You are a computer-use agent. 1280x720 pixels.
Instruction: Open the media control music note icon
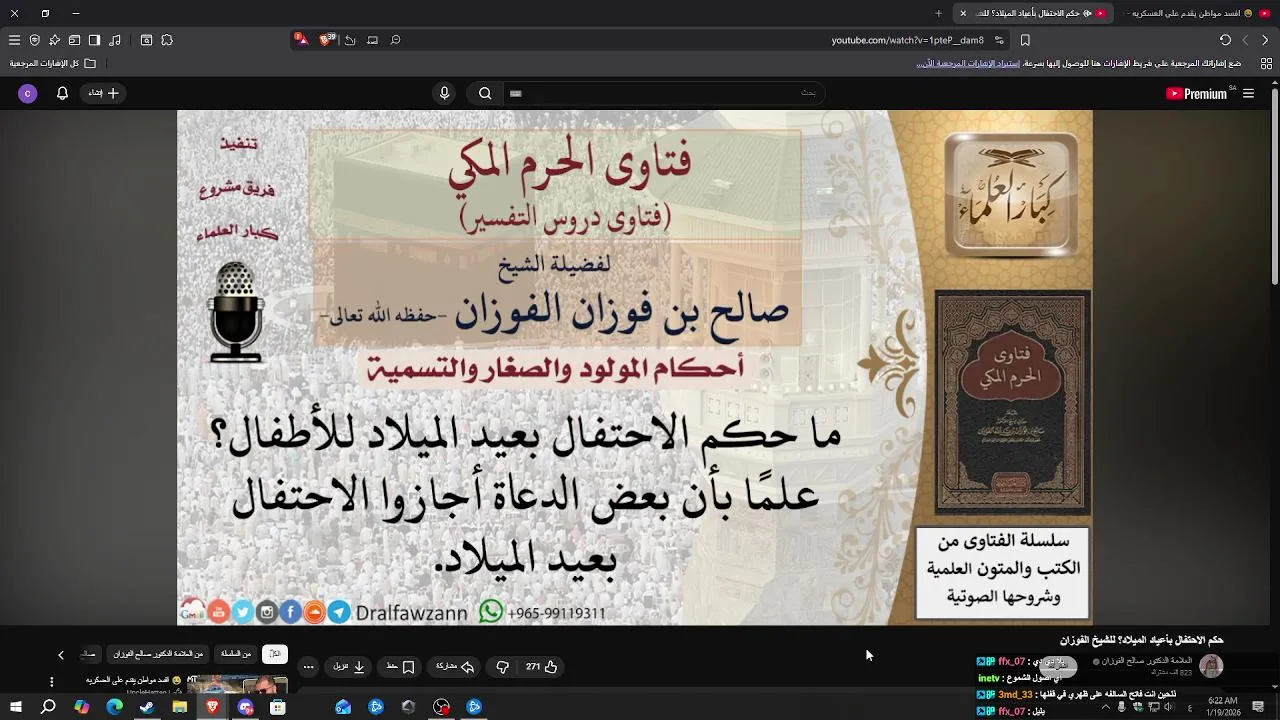[x=115, y=40]
